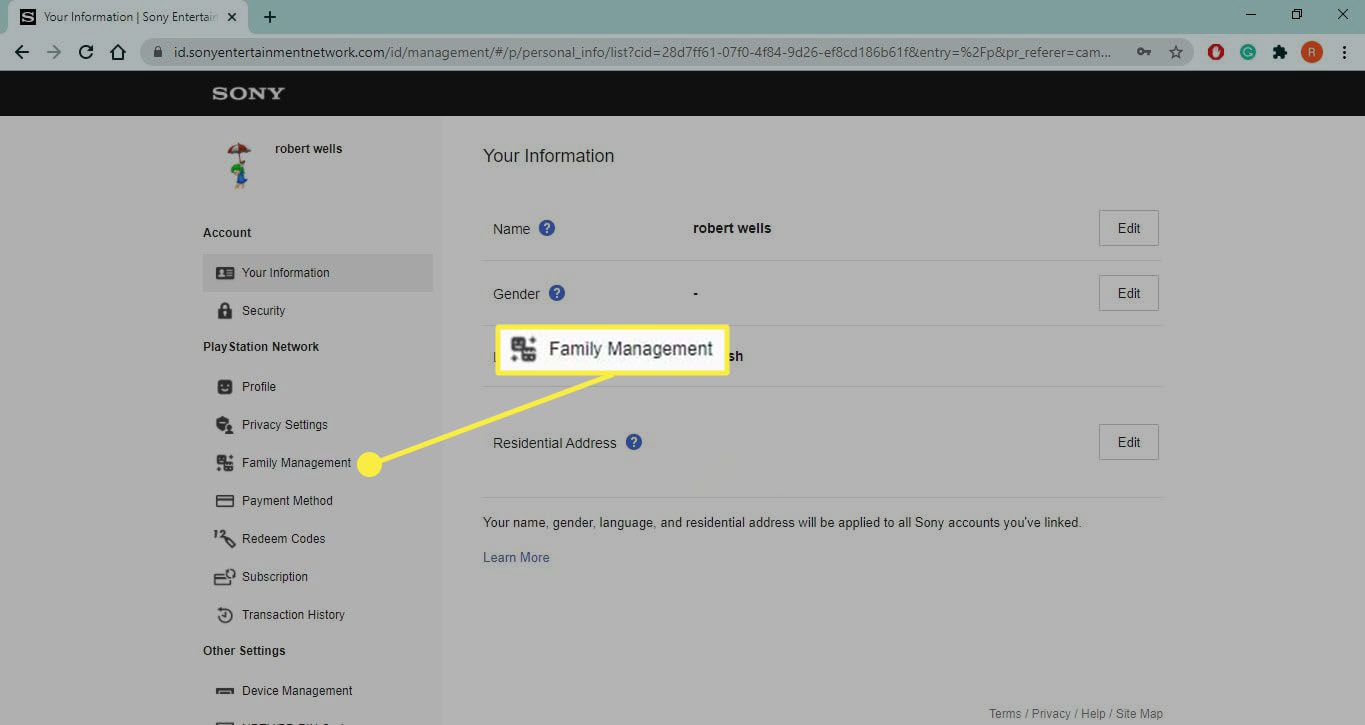This screenshot has width=1365, height=725.
Task: Go to the Profile section
Action: (x=259, y=387)
